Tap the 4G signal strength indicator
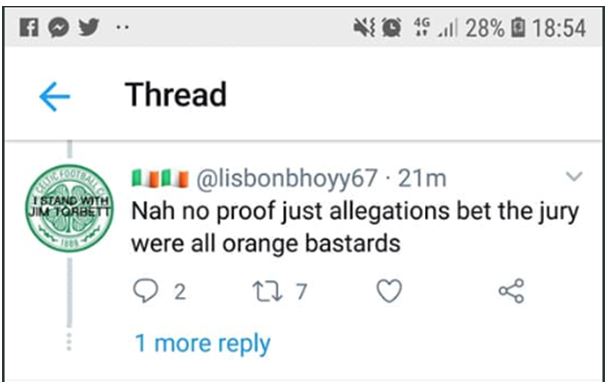This screenshot has width=614, height=391. point(435,28)
